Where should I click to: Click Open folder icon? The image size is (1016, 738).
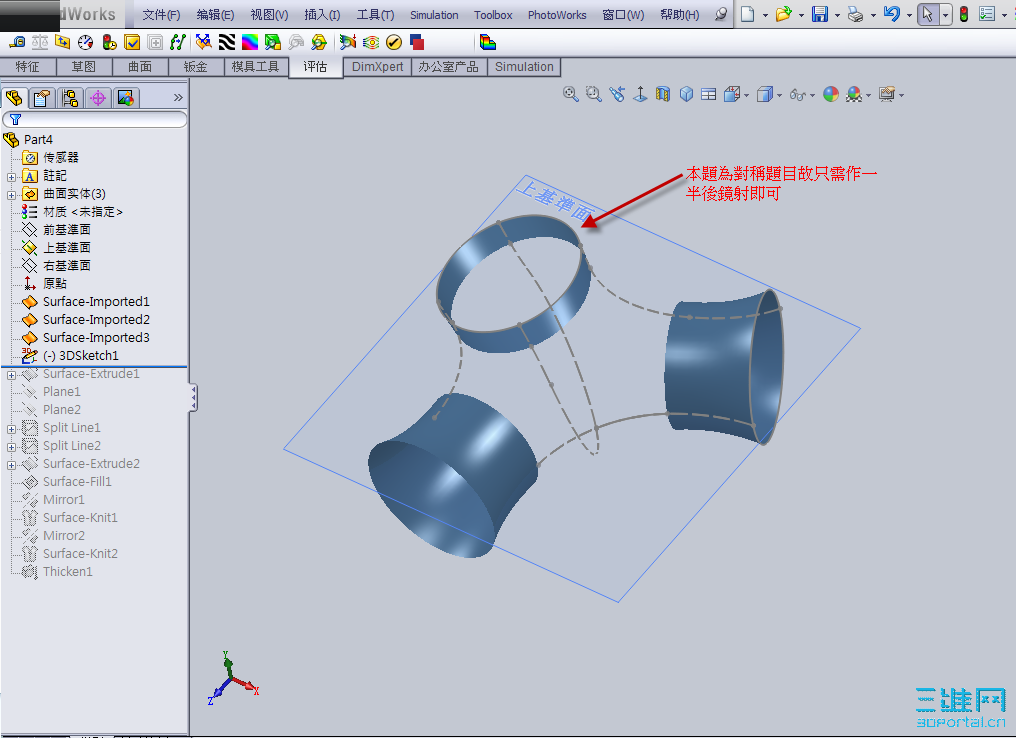click(x=783, y=14)
